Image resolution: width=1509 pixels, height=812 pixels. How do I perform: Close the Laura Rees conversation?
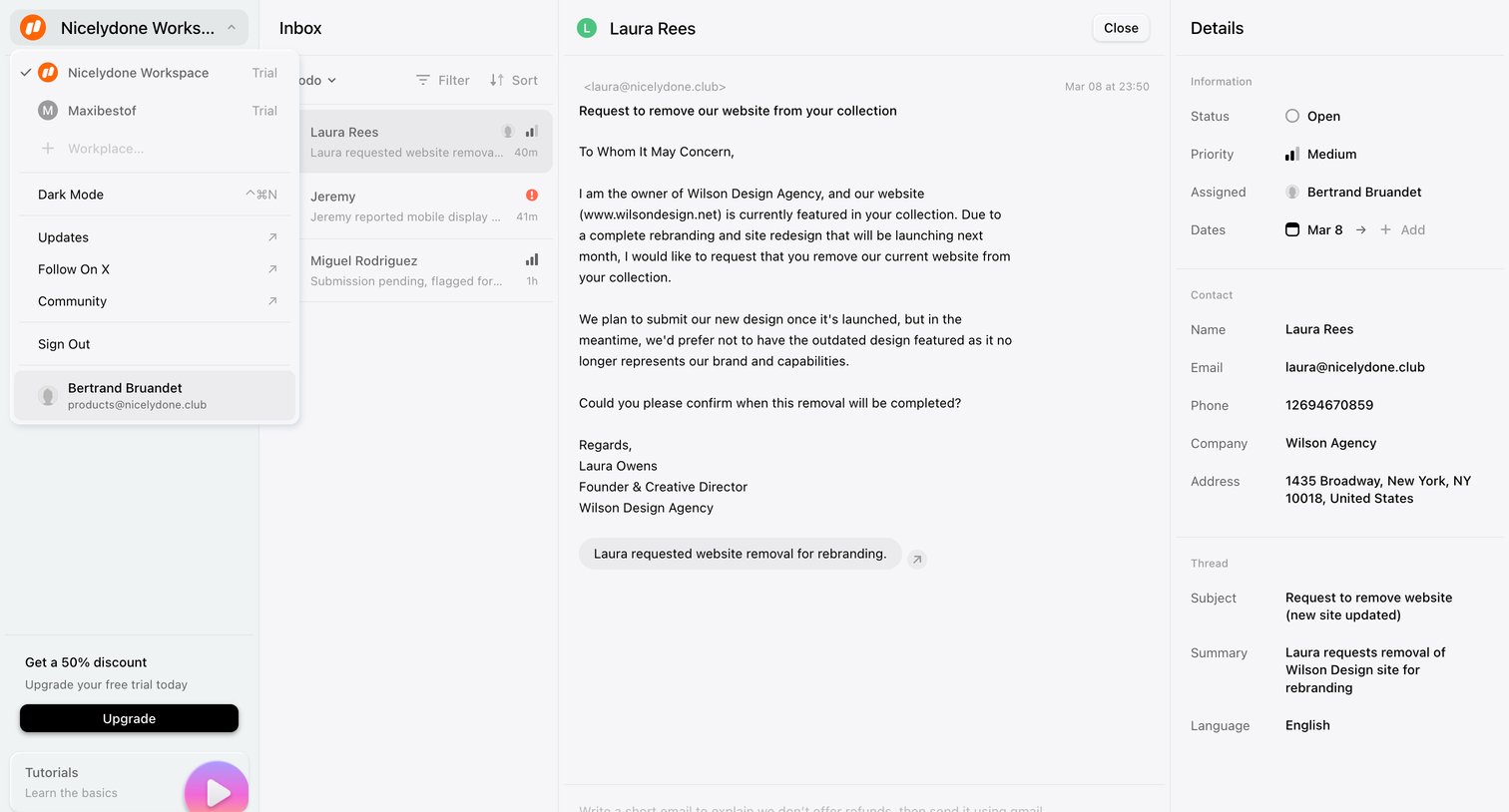(1121, 28)
